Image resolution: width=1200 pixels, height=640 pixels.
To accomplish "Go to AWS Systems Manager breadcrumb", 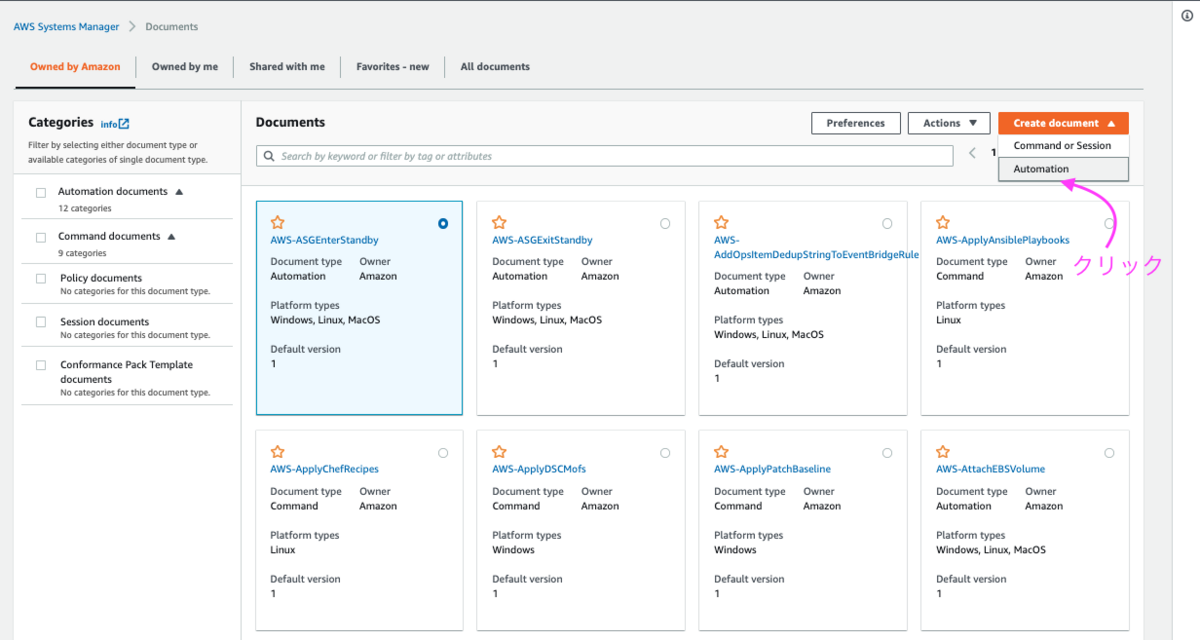I will click(x=66, y=27).
